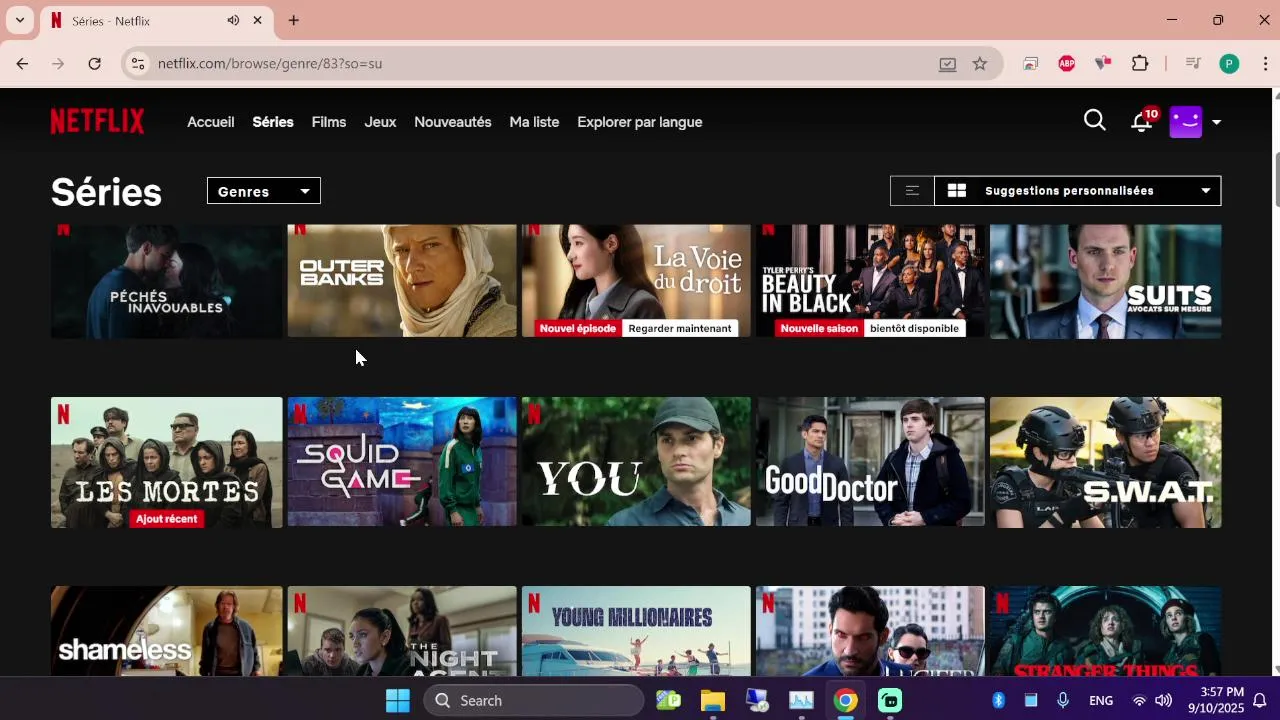Click the taskbar Search box

click(x=534, y=700)
